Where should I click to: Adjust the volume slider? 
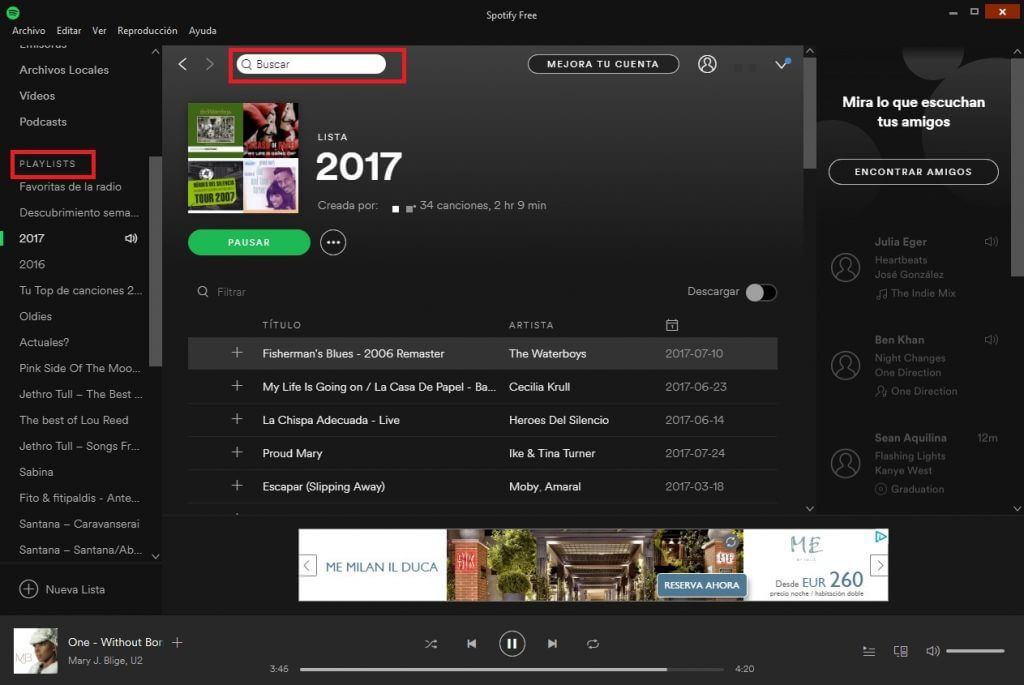tap(975, 651)
